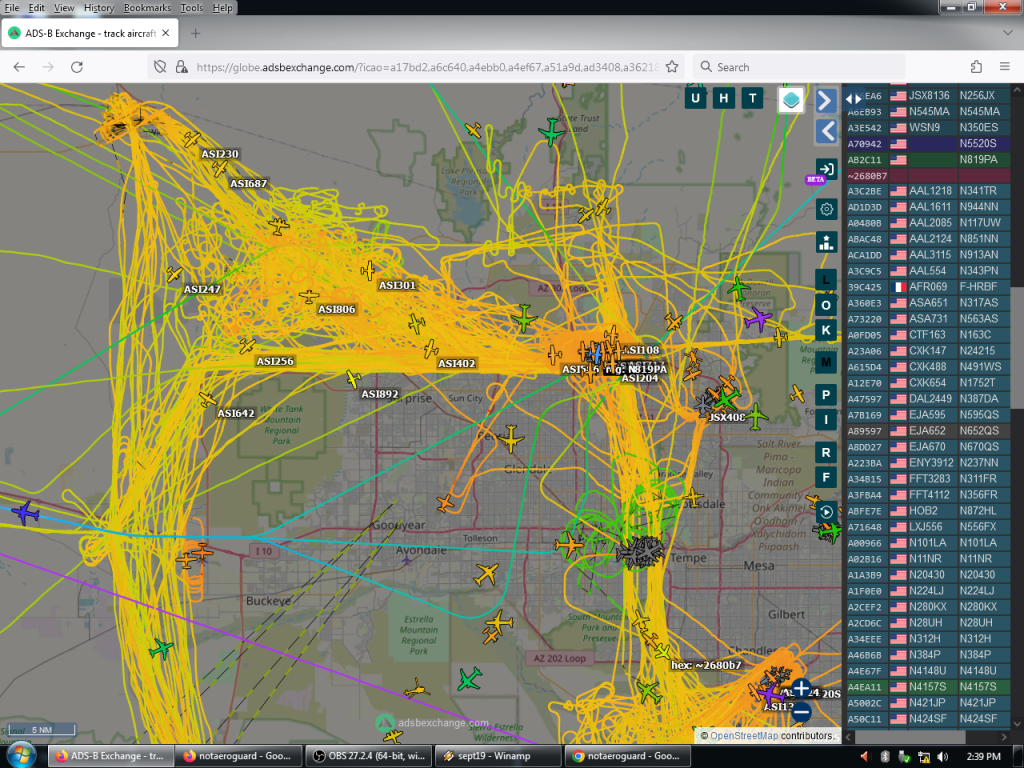Click the R button on map

(x=826, y=453)
